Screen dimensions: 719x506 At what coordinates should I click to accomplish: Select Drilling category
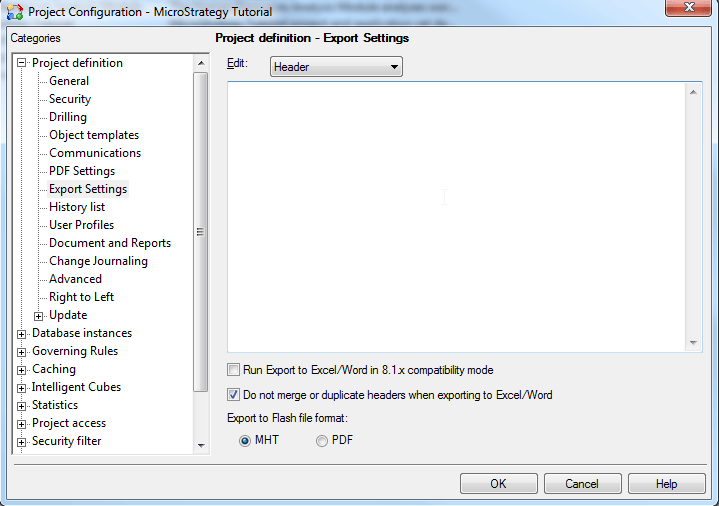pos(68,117)
